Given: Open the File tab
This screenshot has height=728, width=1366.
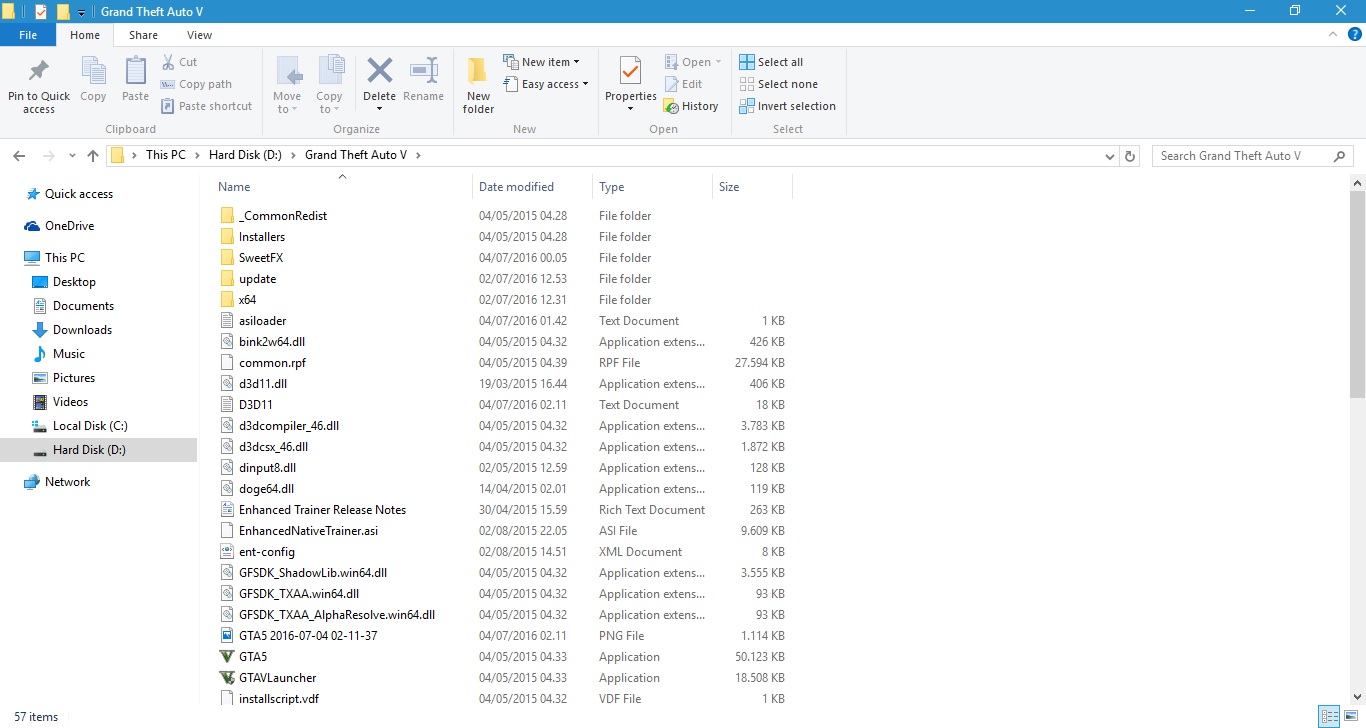Looking at the screenshot, I should (28, 35).
